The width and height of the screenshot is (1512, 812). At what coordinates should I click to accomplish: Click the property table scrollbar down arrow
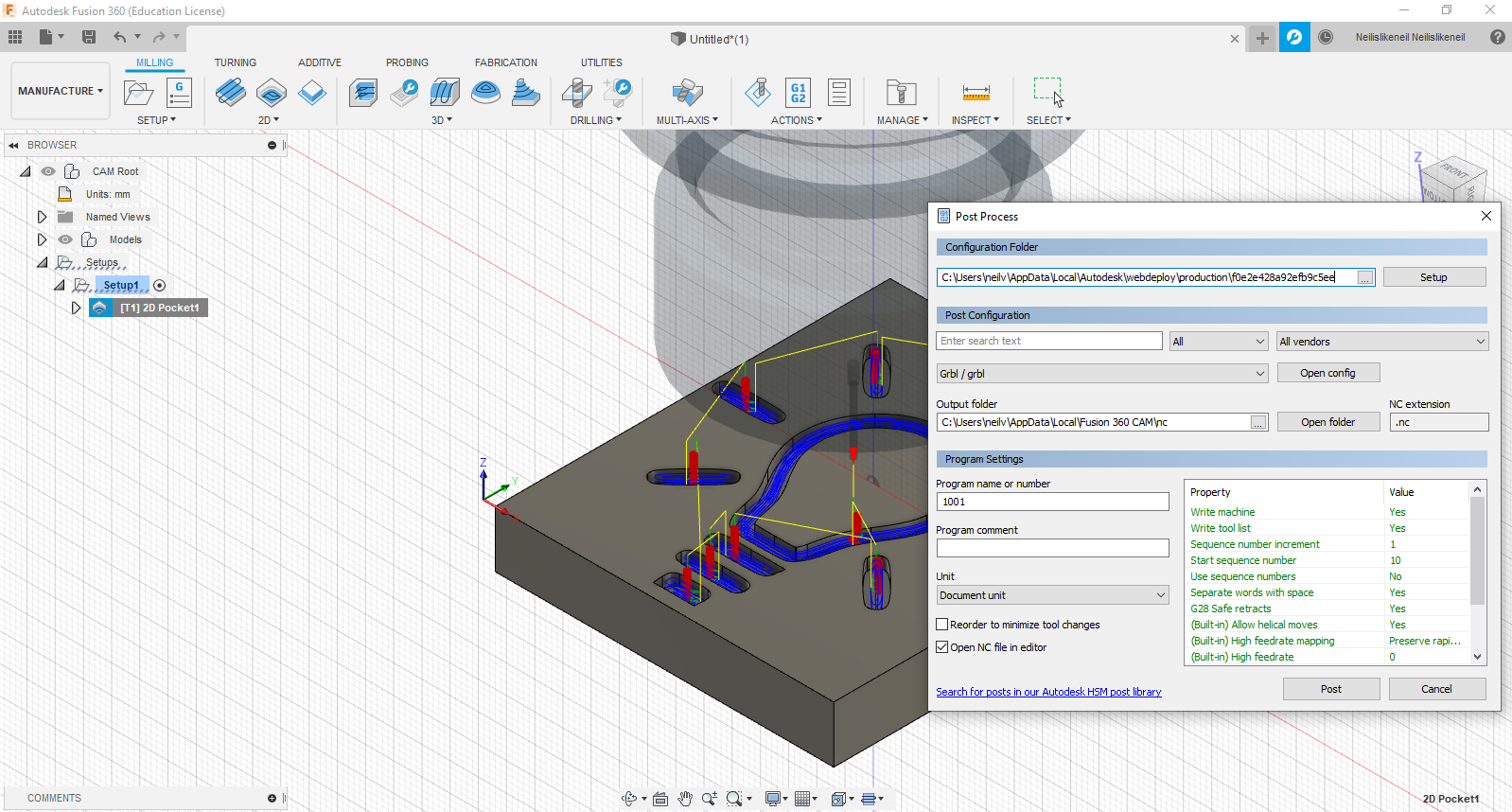tap(1477, 657)
